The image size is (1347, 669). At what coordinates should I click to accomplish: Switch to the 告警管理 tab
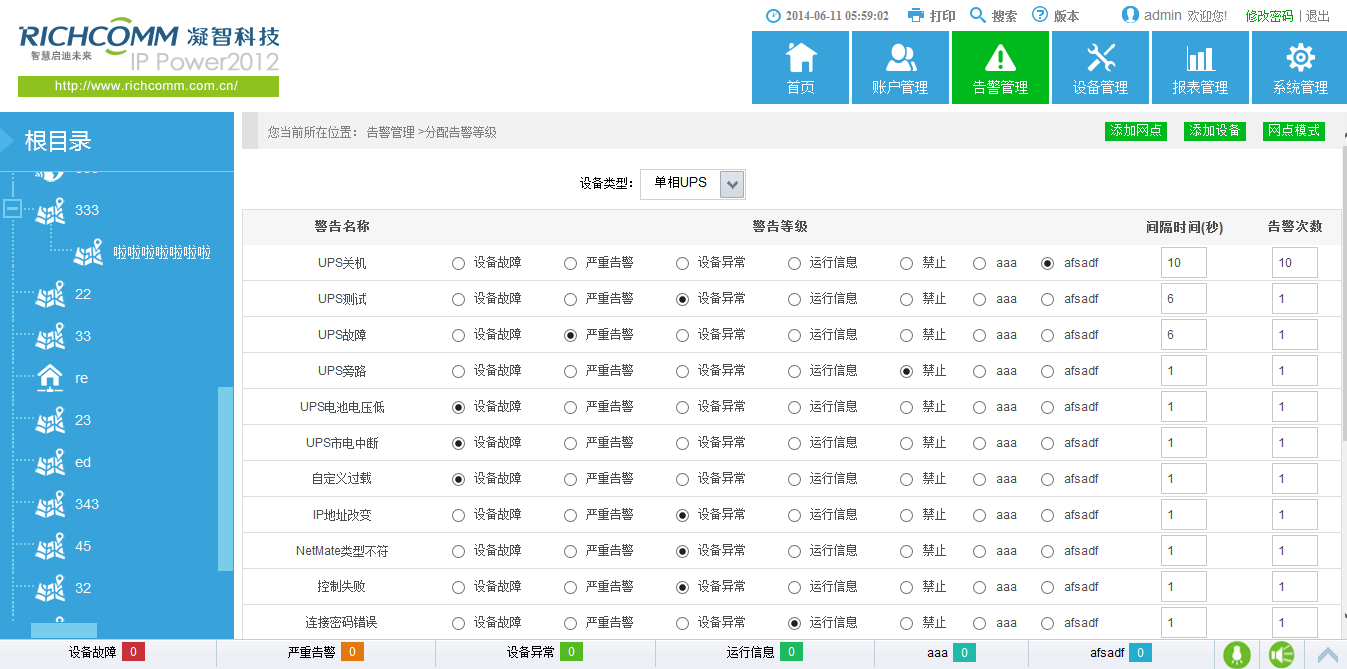tap(999, 67)
